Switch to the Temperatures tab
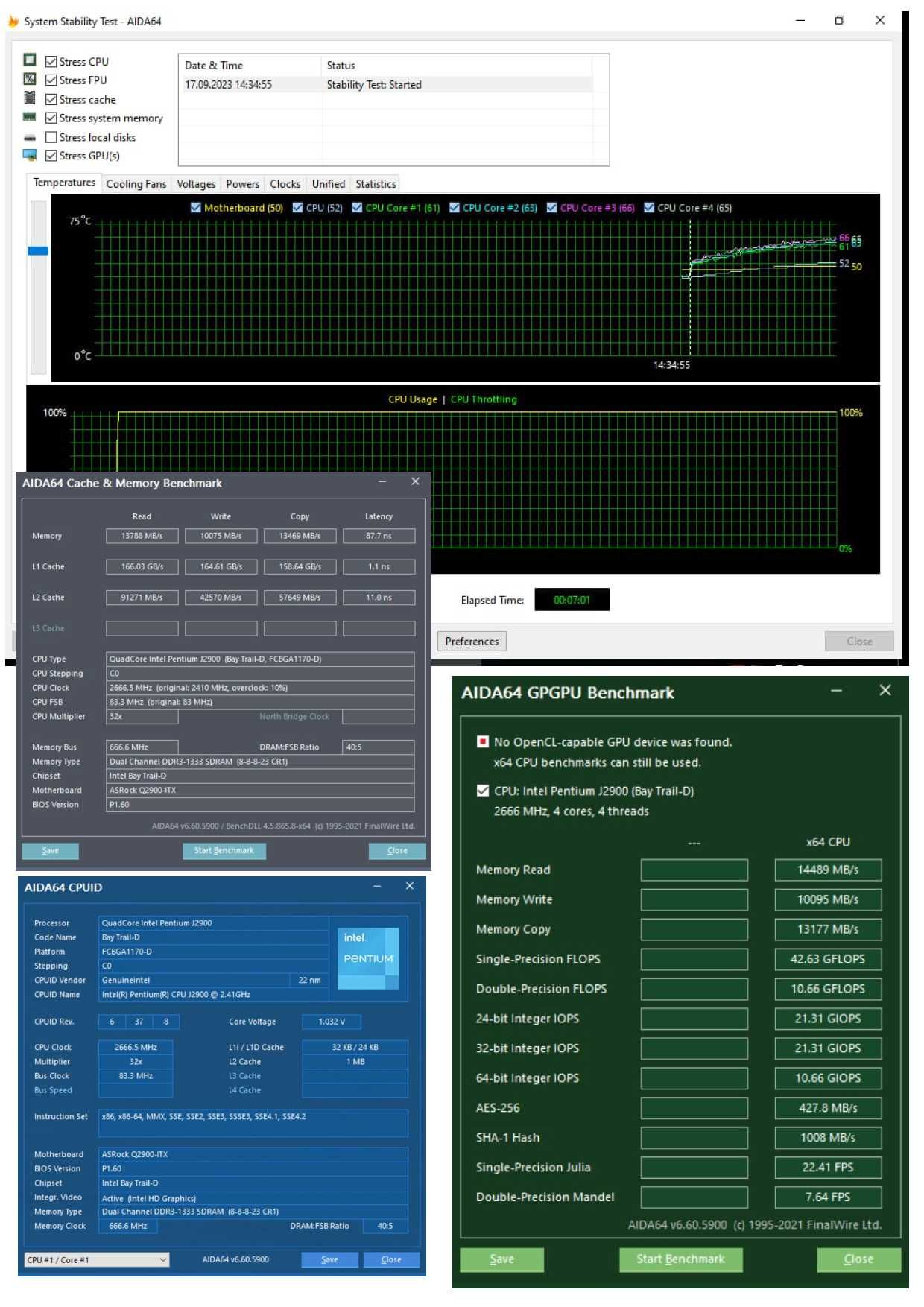 pos(64,183)
